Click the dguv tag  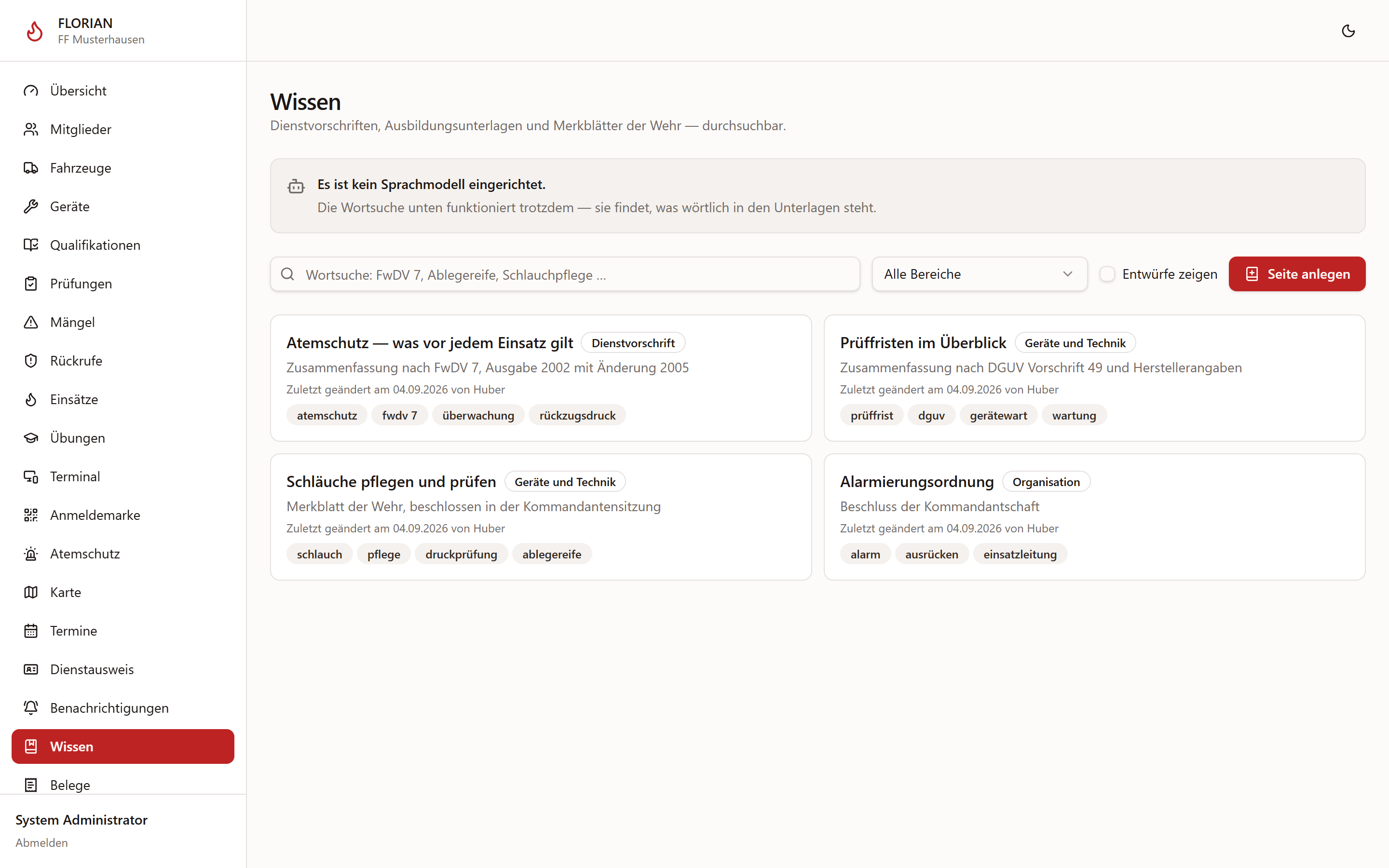coord(931,415)
